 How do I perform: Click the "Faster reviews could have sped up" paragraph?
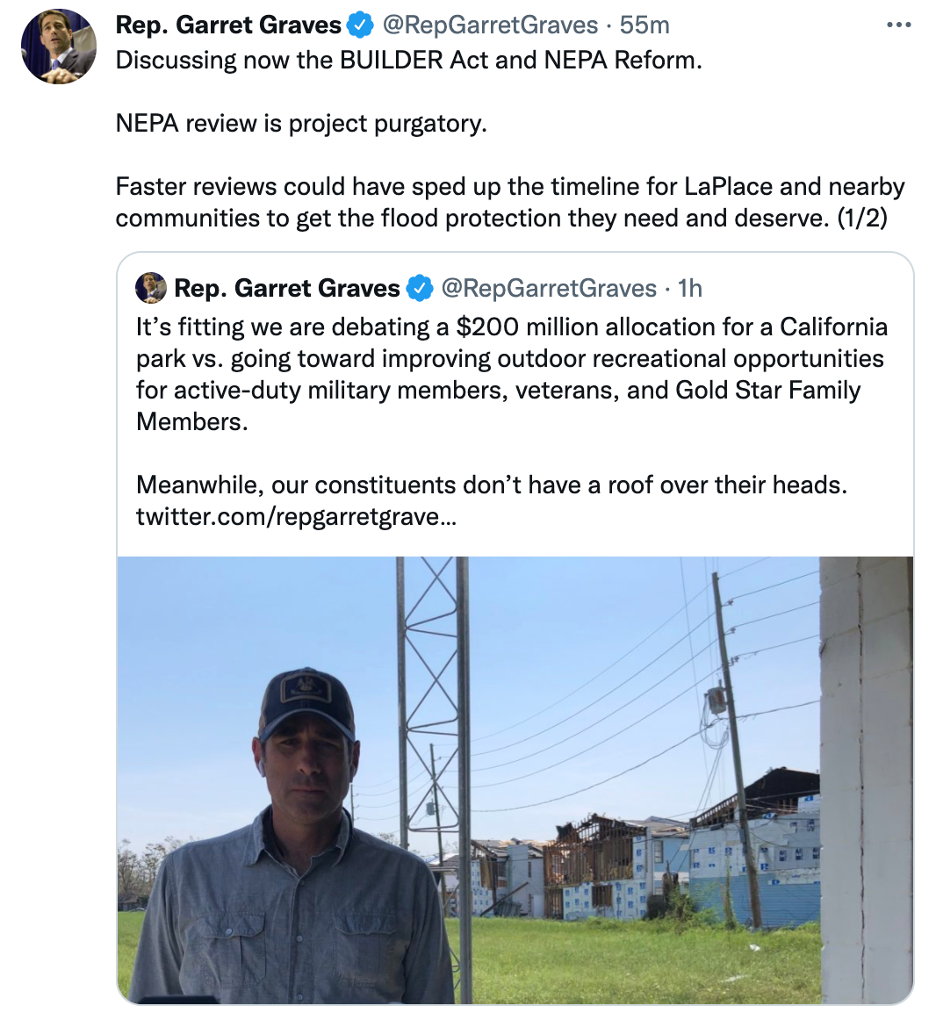click(510, 202)
